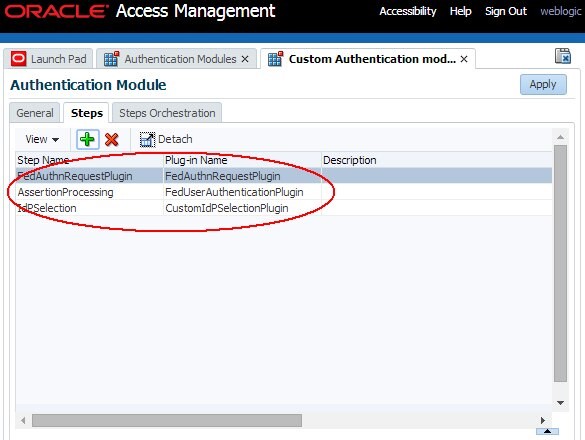Open the Help link
585x440 pixels.
point(460,11)
